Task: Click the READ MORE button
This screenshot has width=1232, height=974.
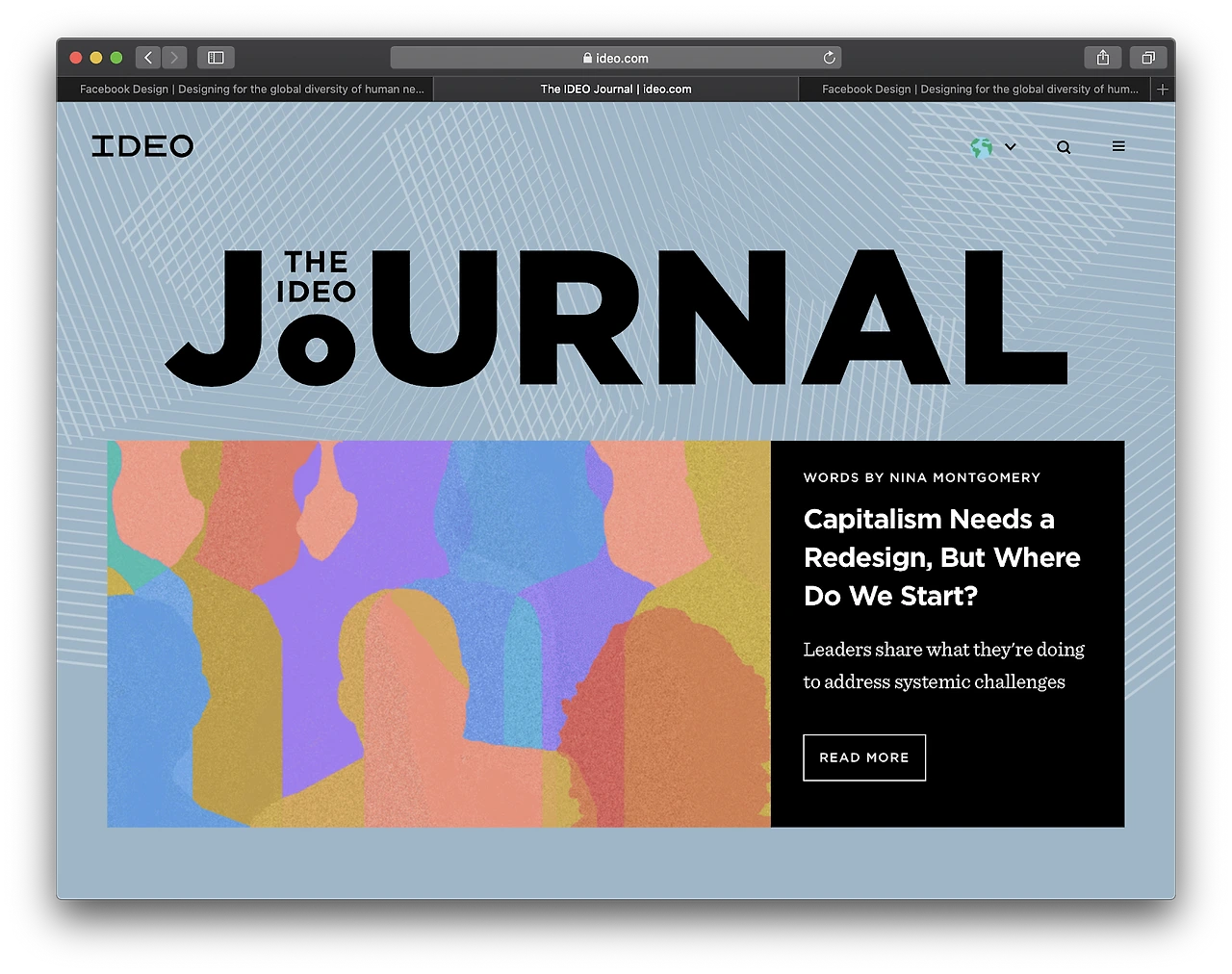Action: [x=864, y=757]
